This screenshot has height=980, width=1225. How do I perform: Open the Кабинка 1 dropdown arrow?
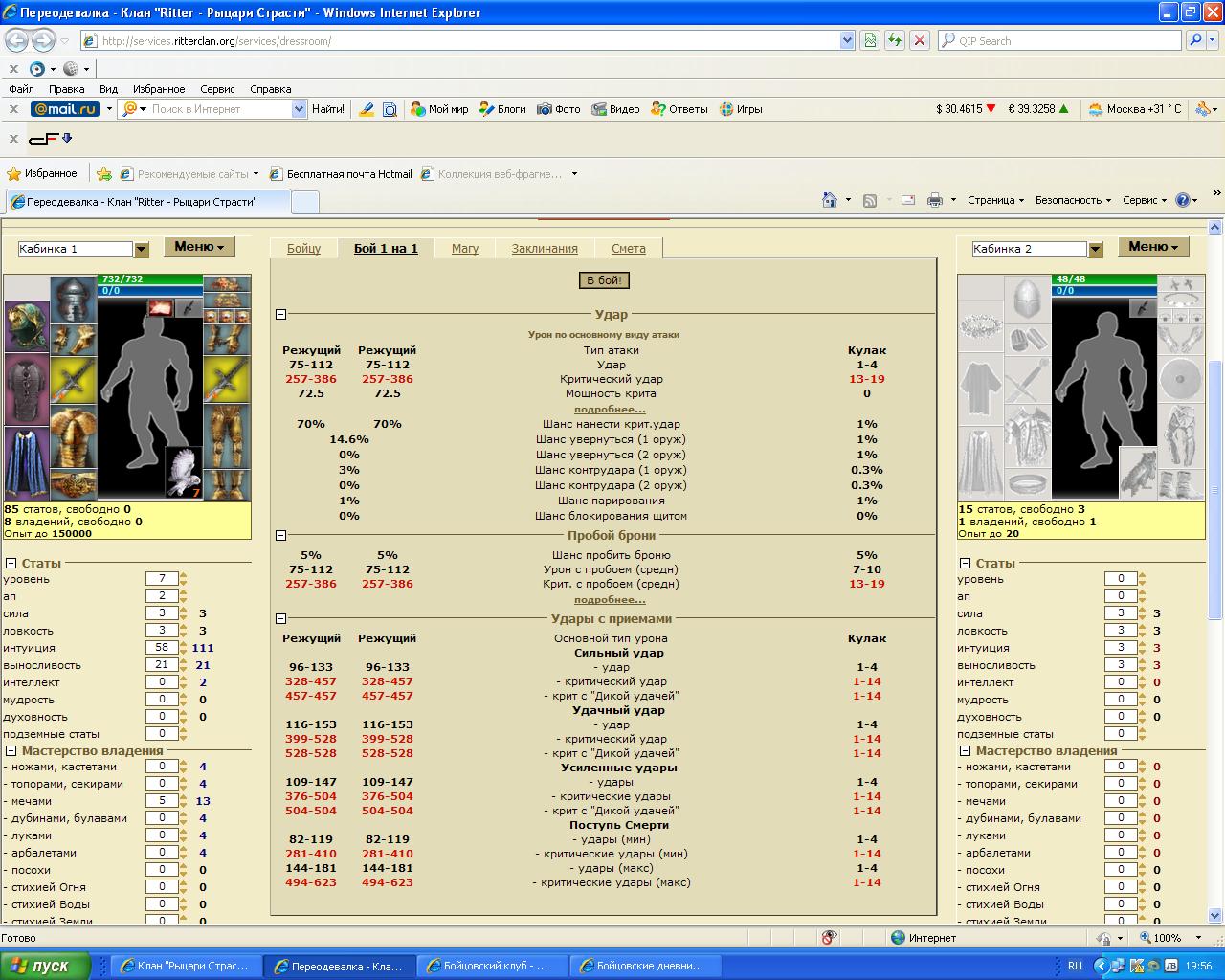(x=142, y=249)
